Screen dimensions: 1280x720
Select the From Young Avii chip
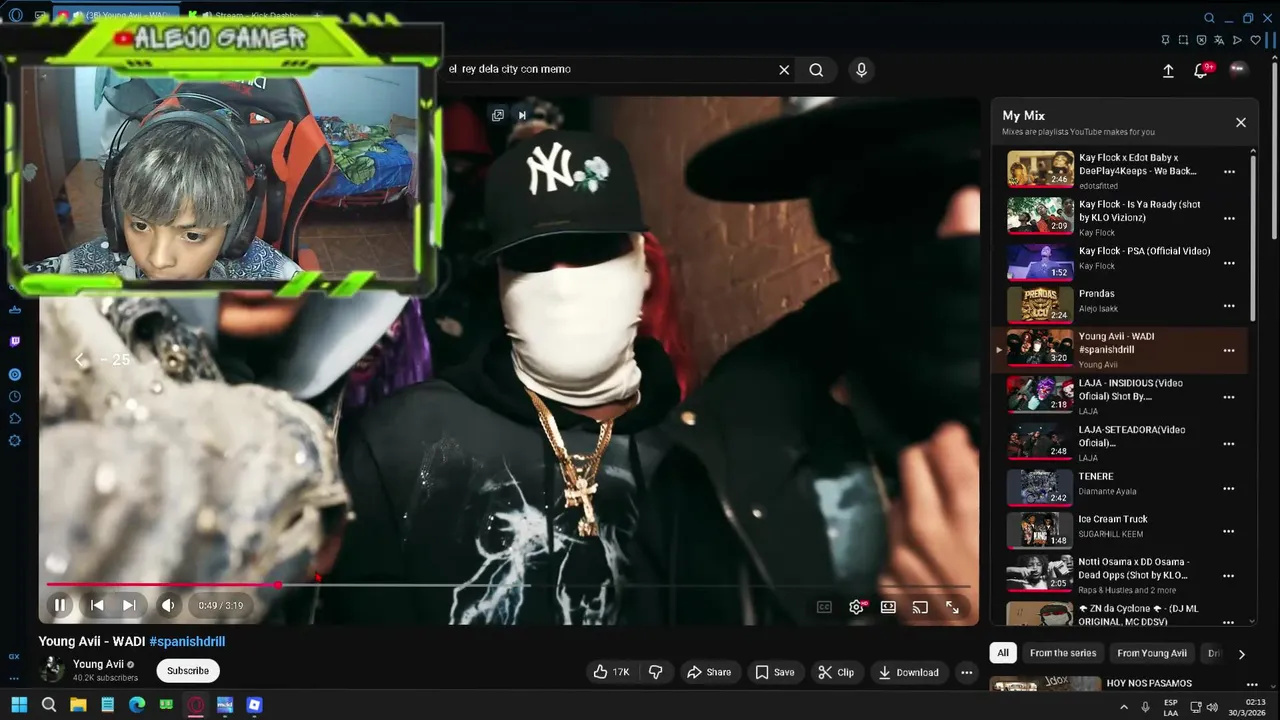point(1152,653)
